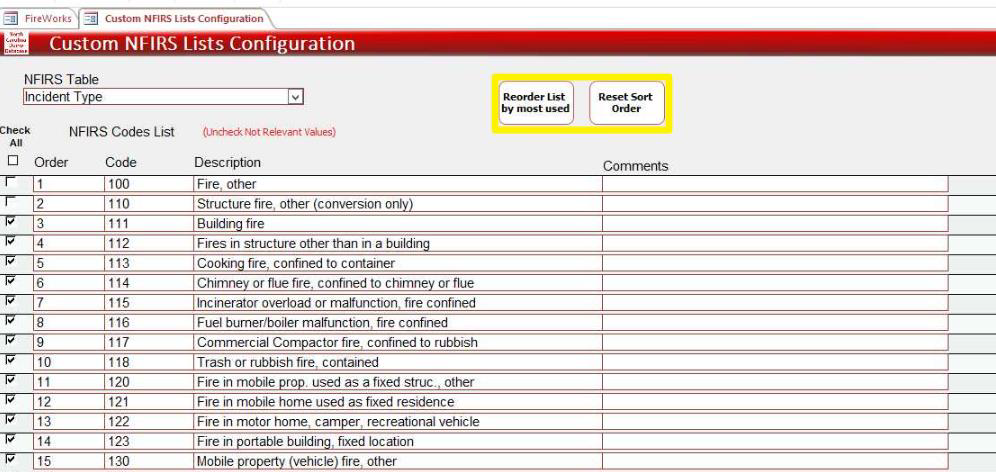Toggle the Check All checkbox

click(13, 160)
